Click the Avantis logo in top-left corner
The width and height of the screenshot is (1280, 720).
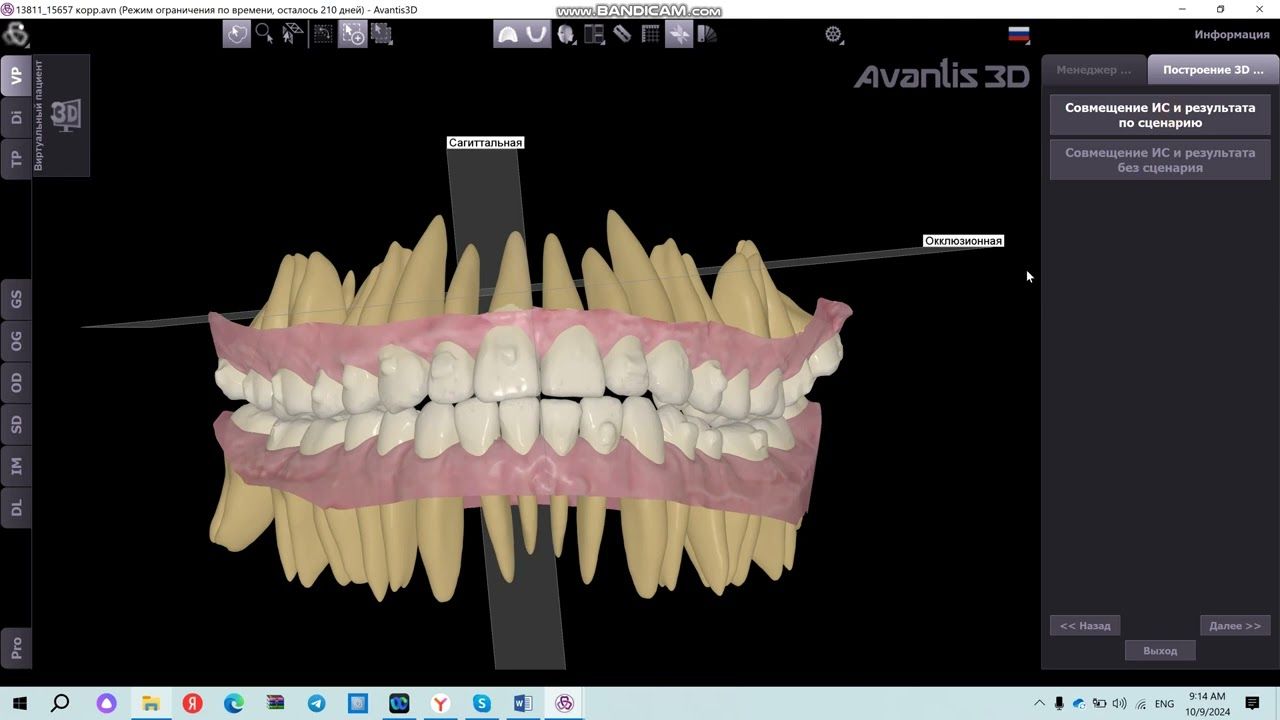(x=15, y=34)
